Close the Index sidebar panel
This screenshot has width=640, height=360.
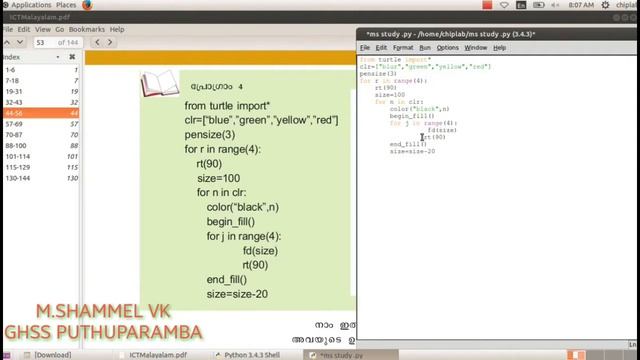[x=72, y=57]
